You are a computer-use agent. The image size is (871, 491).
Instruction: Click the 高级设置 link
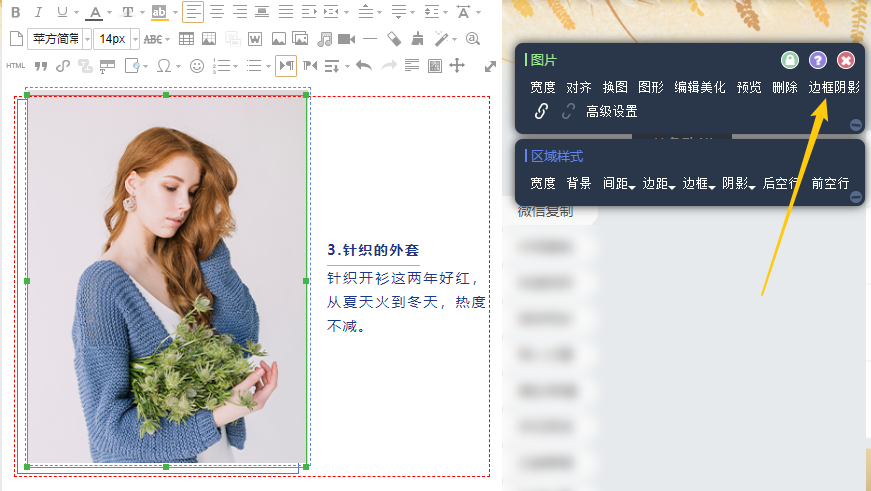click(611, 112)
